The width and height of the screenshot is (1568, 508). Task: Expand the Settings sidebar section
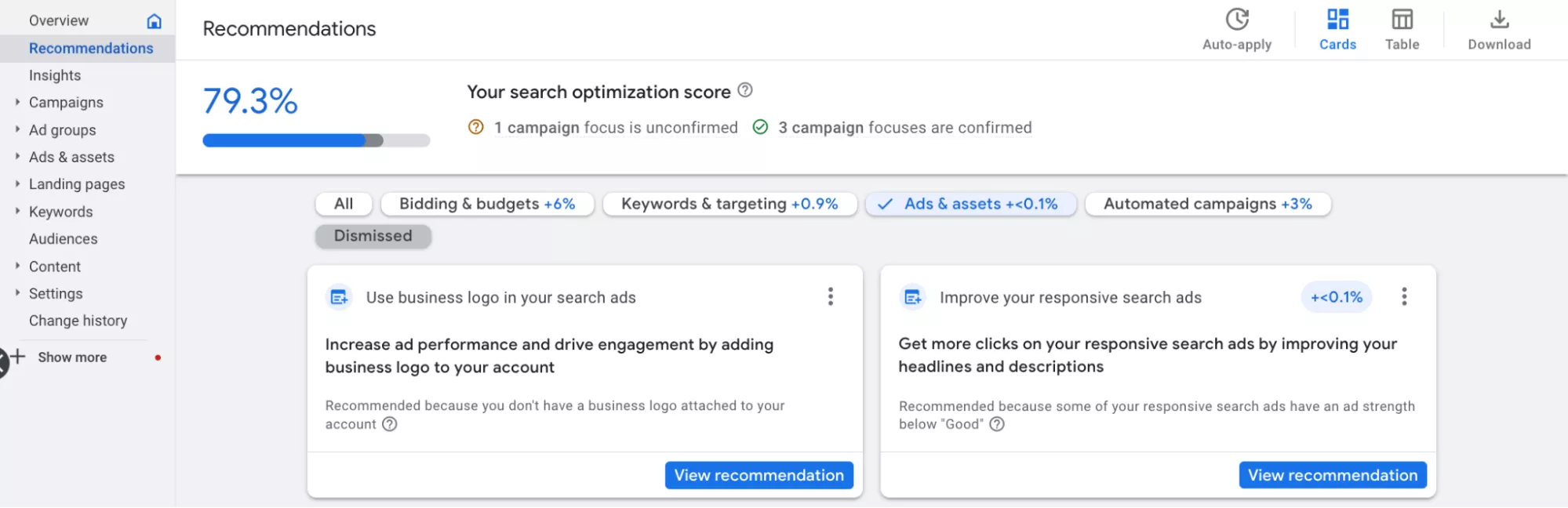pyautogui.click(x=17, y=293)
